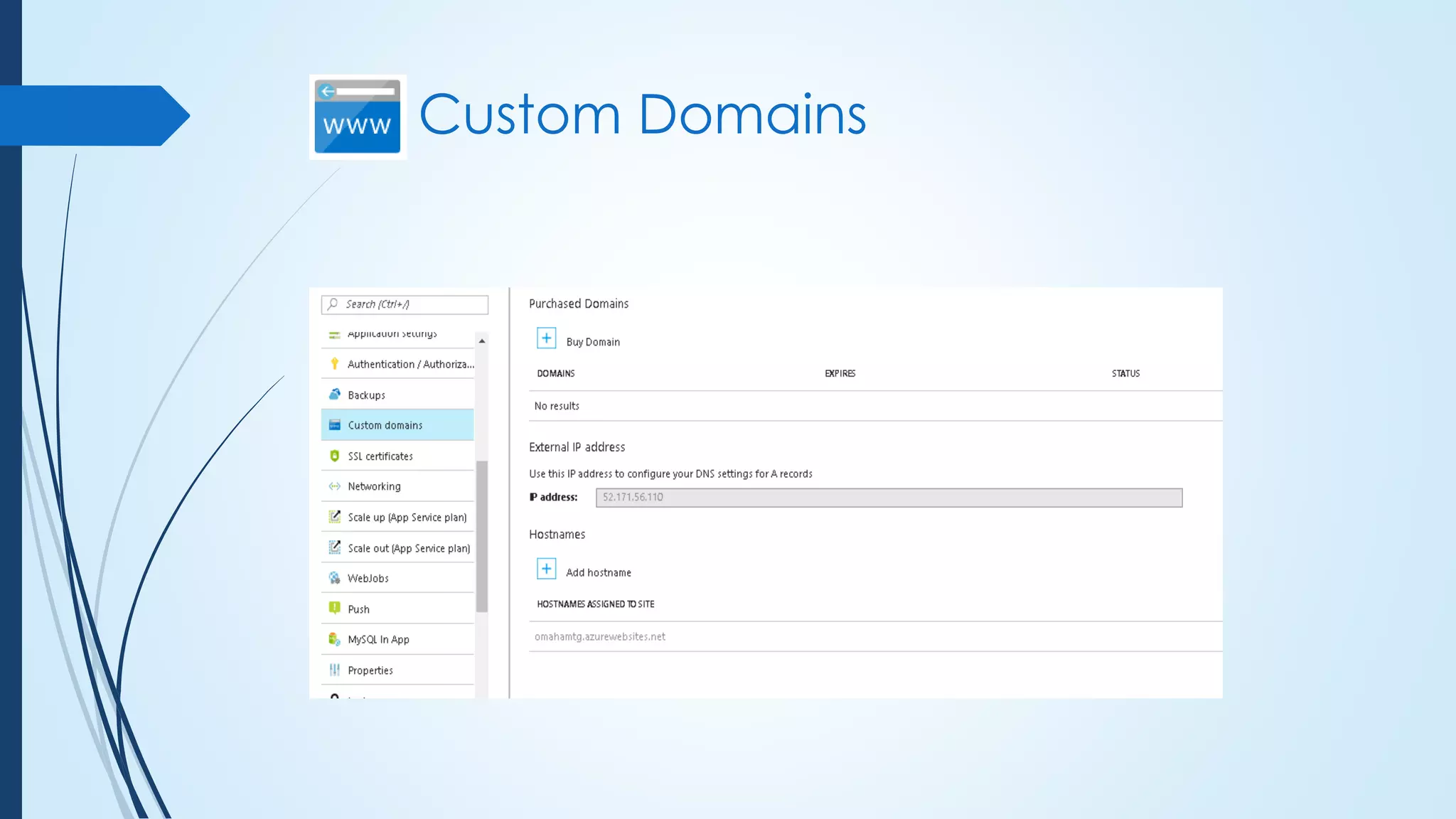1456x819 pixels.
Task: Go to Networking settings
Action: click(x=397, y=486)
